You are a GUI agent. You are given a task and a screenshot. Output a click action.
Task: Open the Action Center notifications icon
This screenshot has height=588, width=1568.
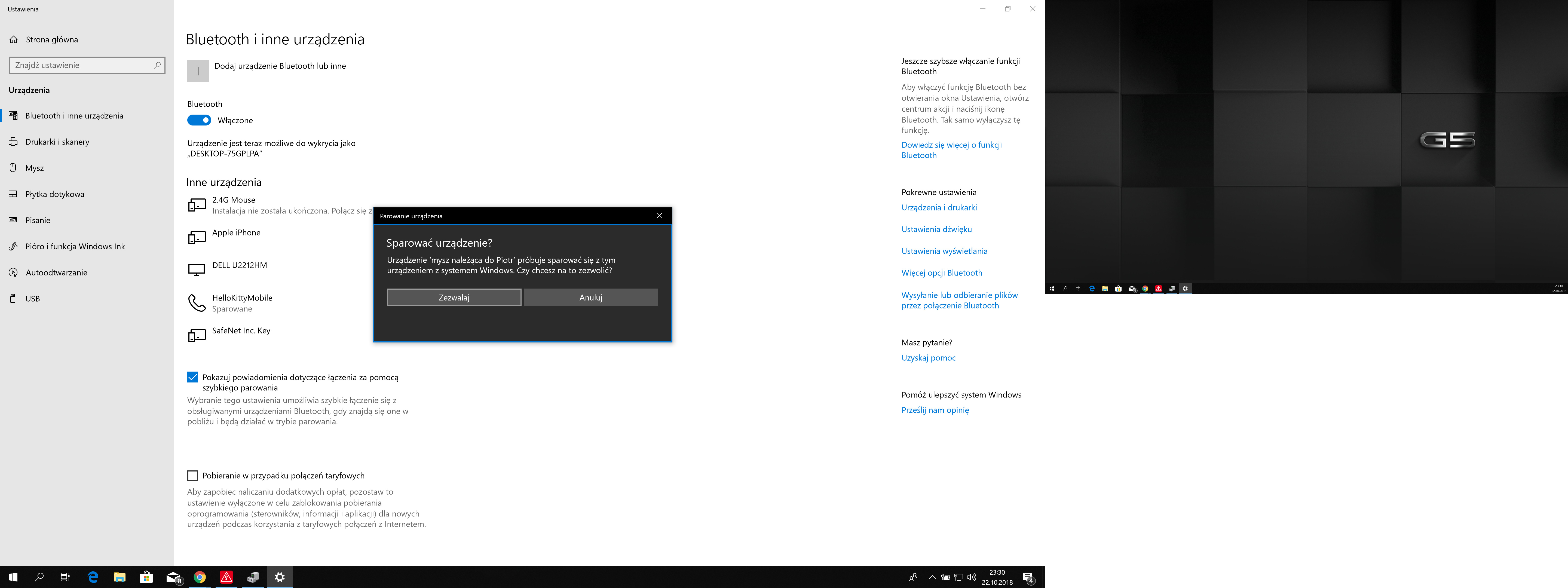click(x=1029, y=577)
